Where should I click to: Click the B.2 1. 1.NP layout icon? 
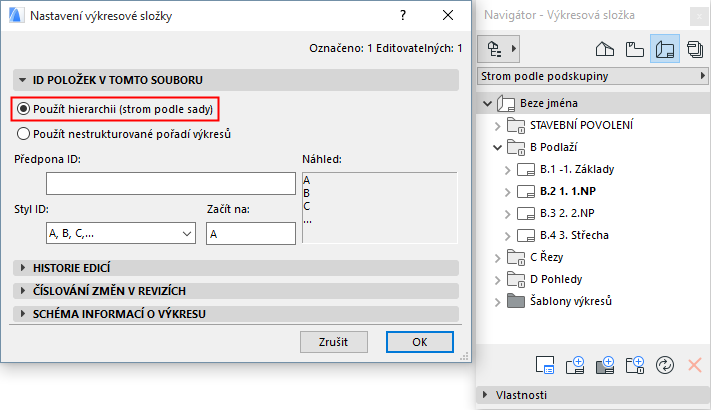pos(526,191)
